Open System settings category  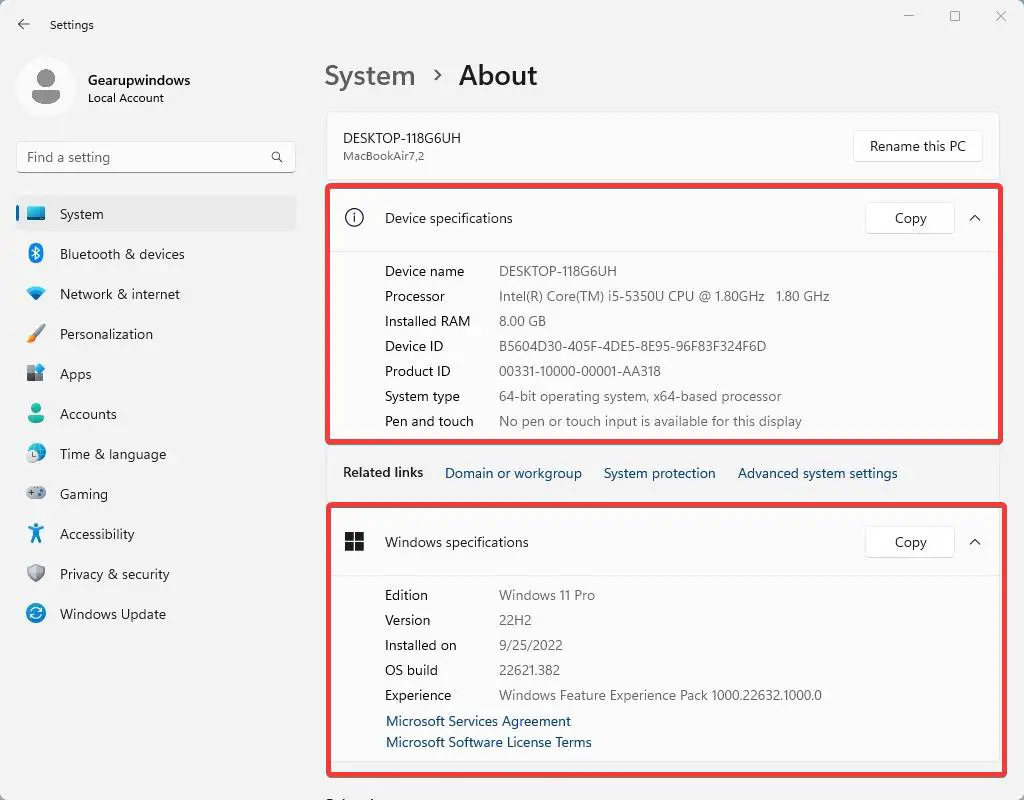[156, 214]
